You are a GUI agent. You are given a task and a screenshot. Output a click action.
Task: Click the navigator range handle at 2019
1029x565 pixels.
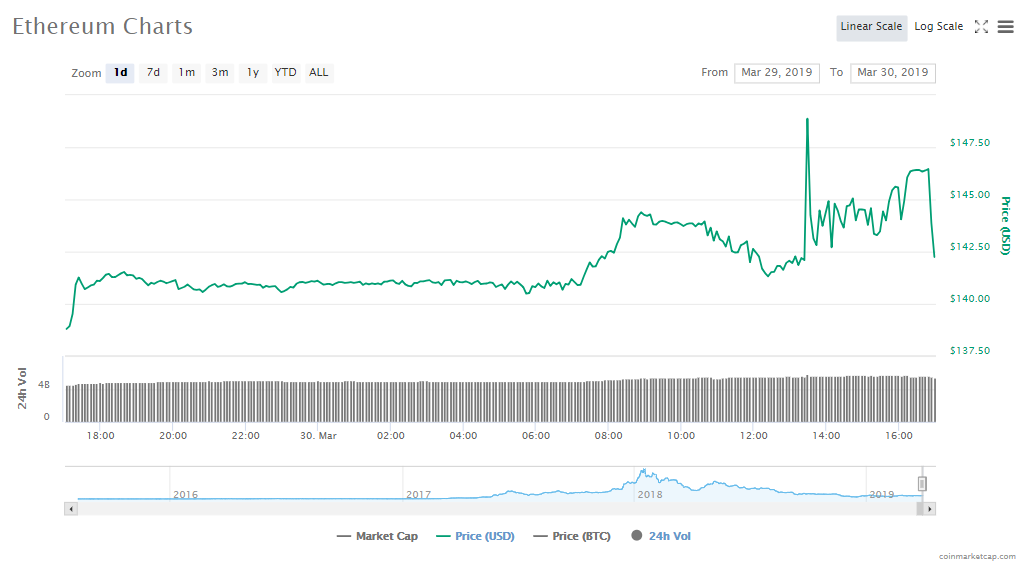922,484
